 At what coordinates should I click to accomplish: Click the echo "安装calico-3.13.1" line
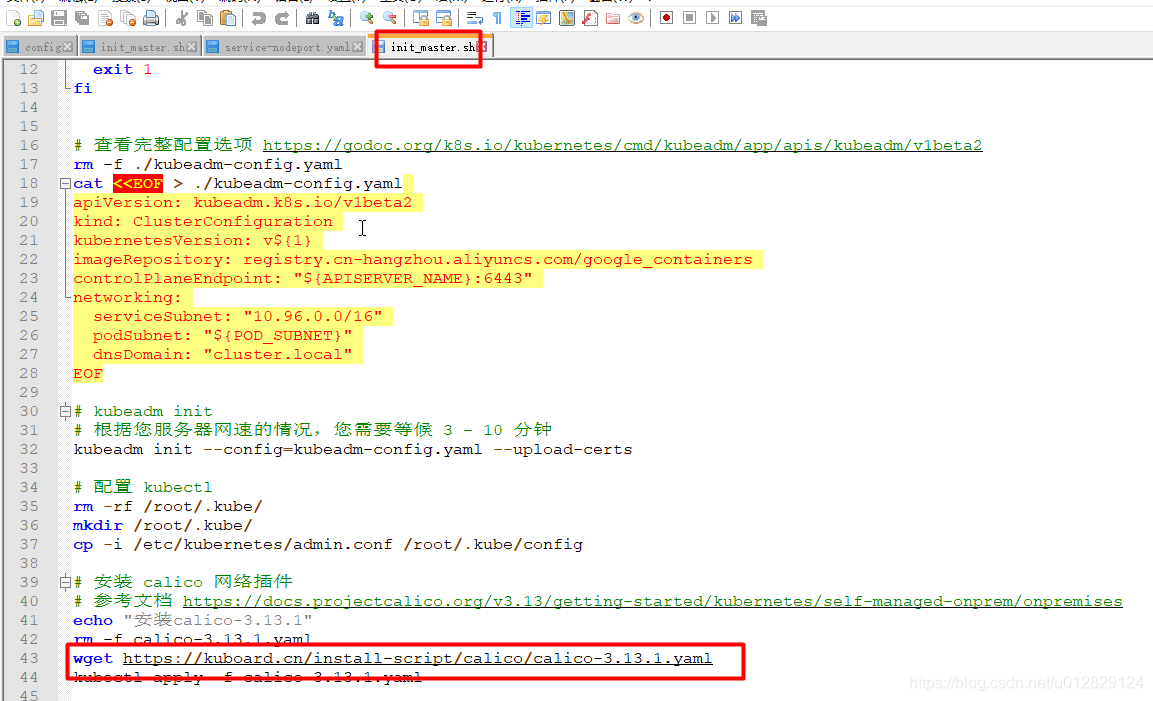pyautogui.click(x=193, y=620)
